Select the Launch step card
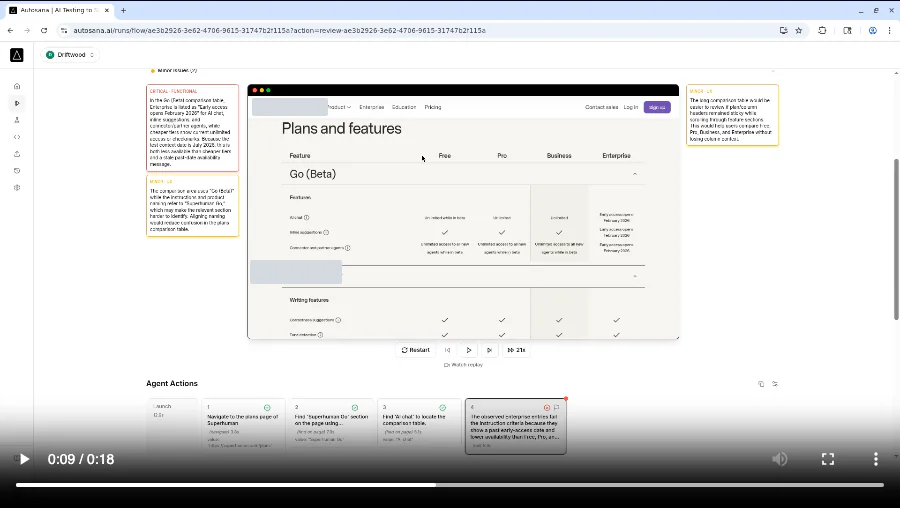Screen dimensions: 900x508 tap(172, 425)
